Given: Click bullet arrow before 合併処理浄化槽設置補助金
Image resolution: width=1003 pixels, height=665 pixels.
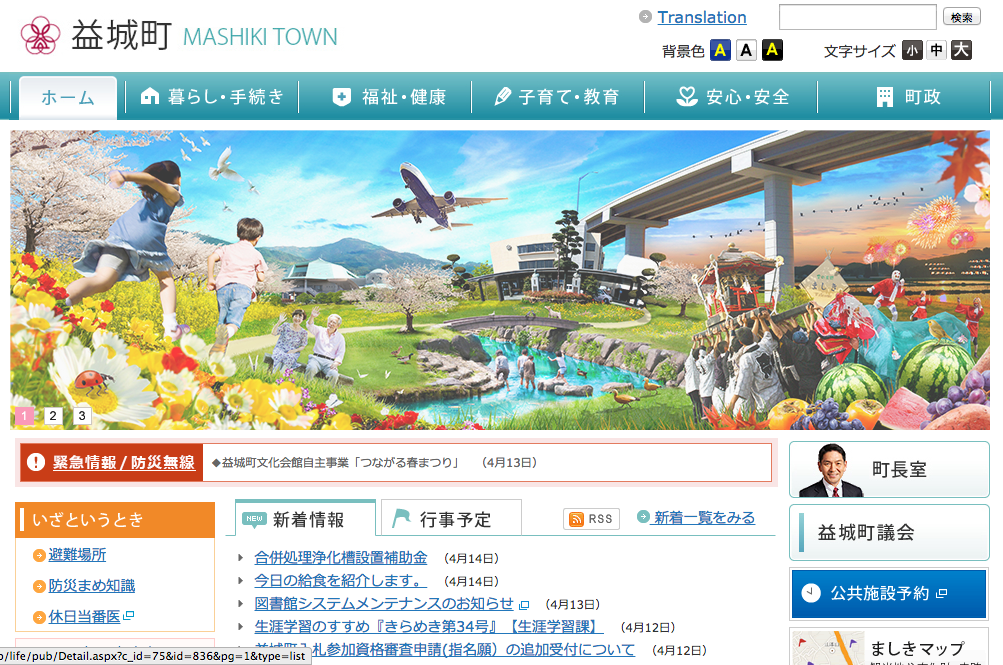Looking at the screenshot, I should click(x=241, y=558).
